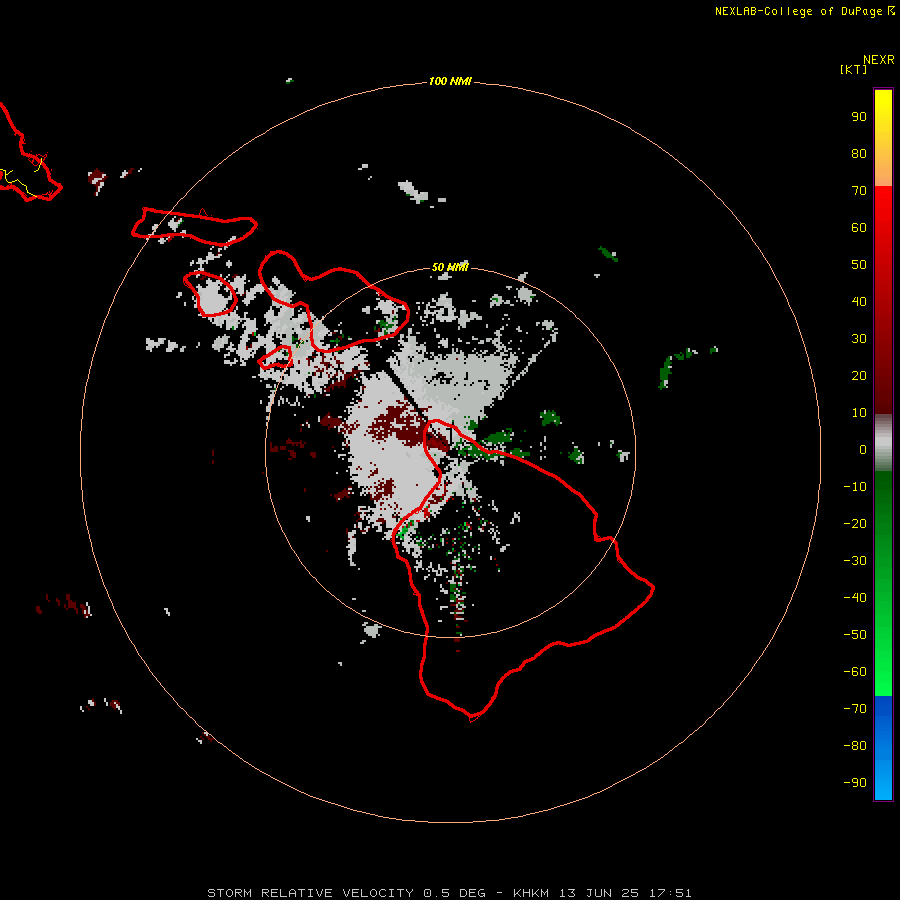Click the positive 40 knot scale label
This screenshot has height=900, width=900.
(x=859, y=302)
